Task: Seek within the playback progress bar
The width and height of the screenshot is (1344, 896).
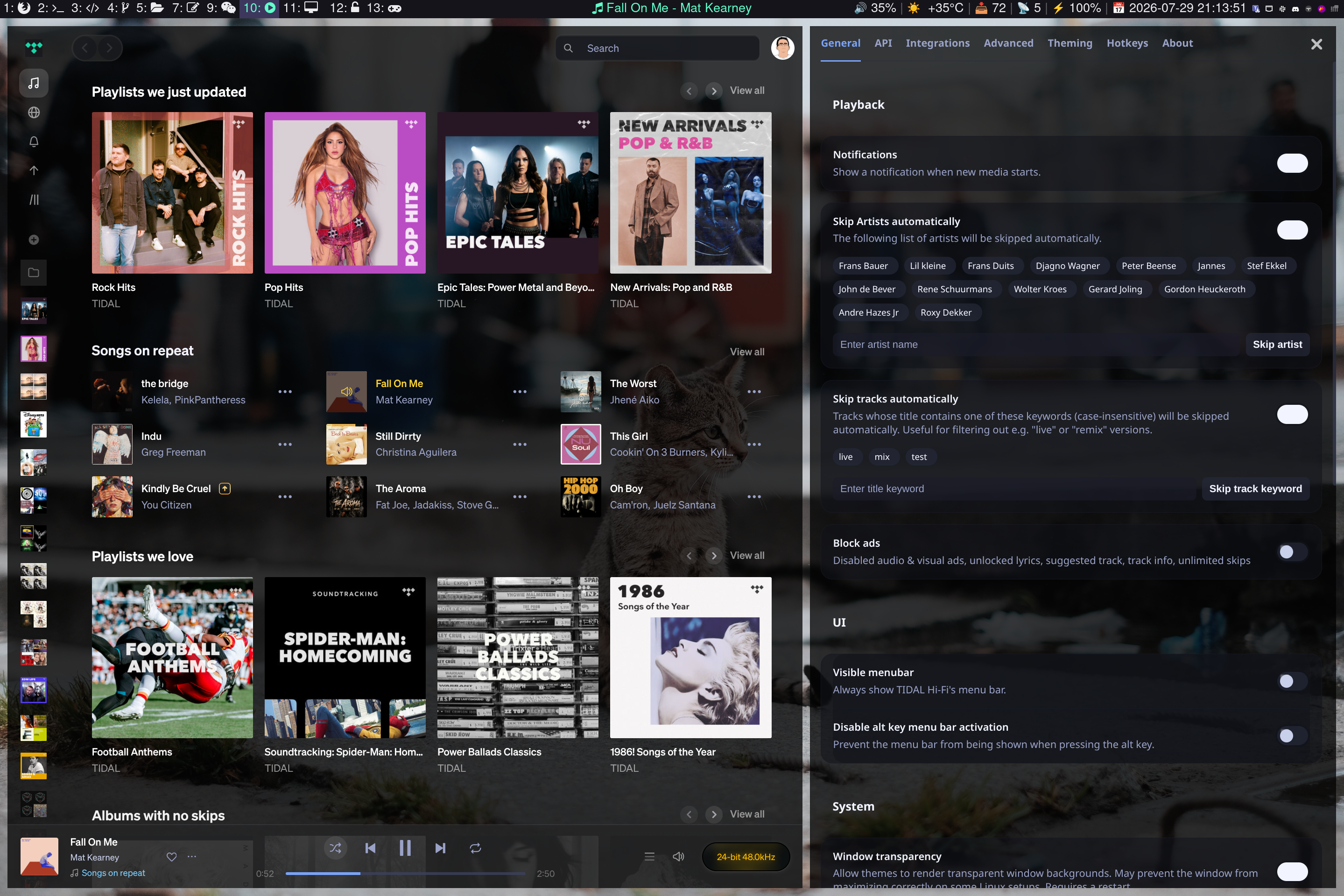Action: [405, 873]
